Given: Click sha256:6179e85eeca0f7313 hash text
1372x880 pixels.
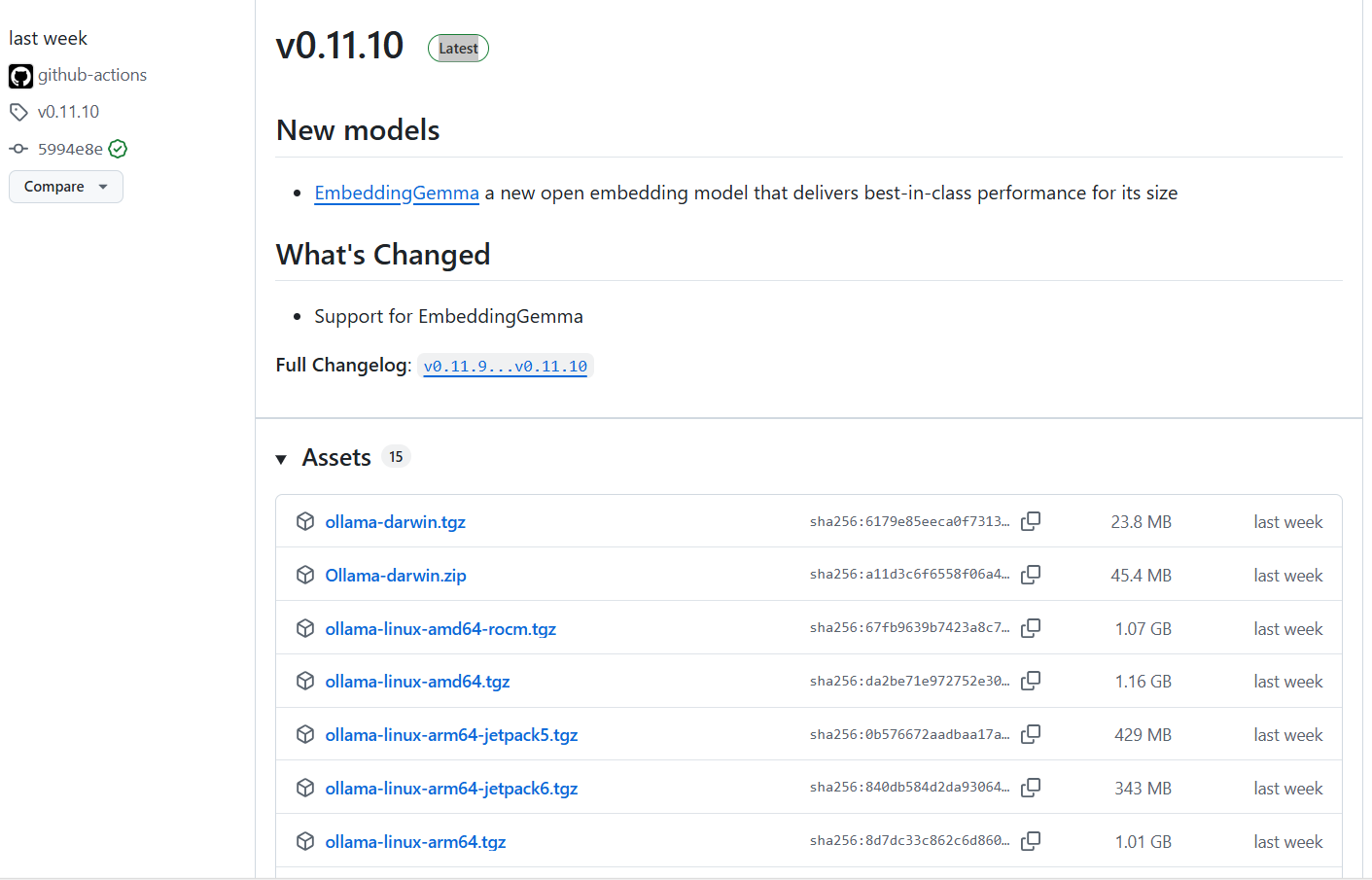Looking at the screenshot, I should 909,521.
